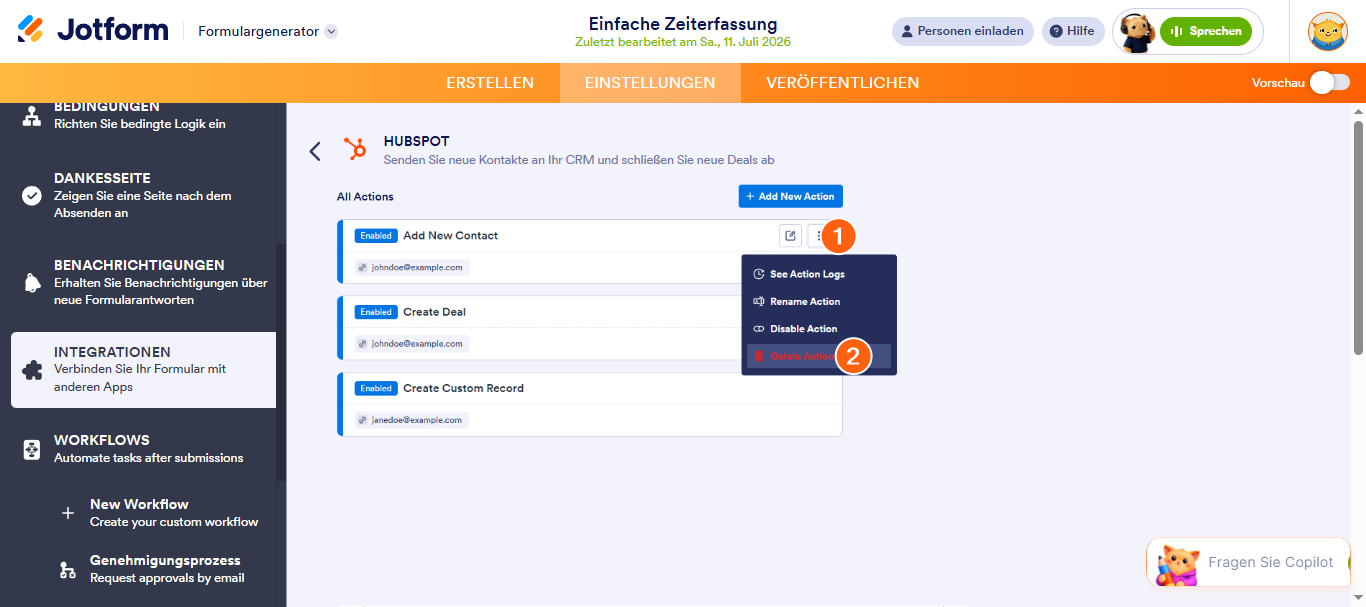Switch to the ERSTELLEN tab
The image size is (1366, 607).
pos(490,83)
